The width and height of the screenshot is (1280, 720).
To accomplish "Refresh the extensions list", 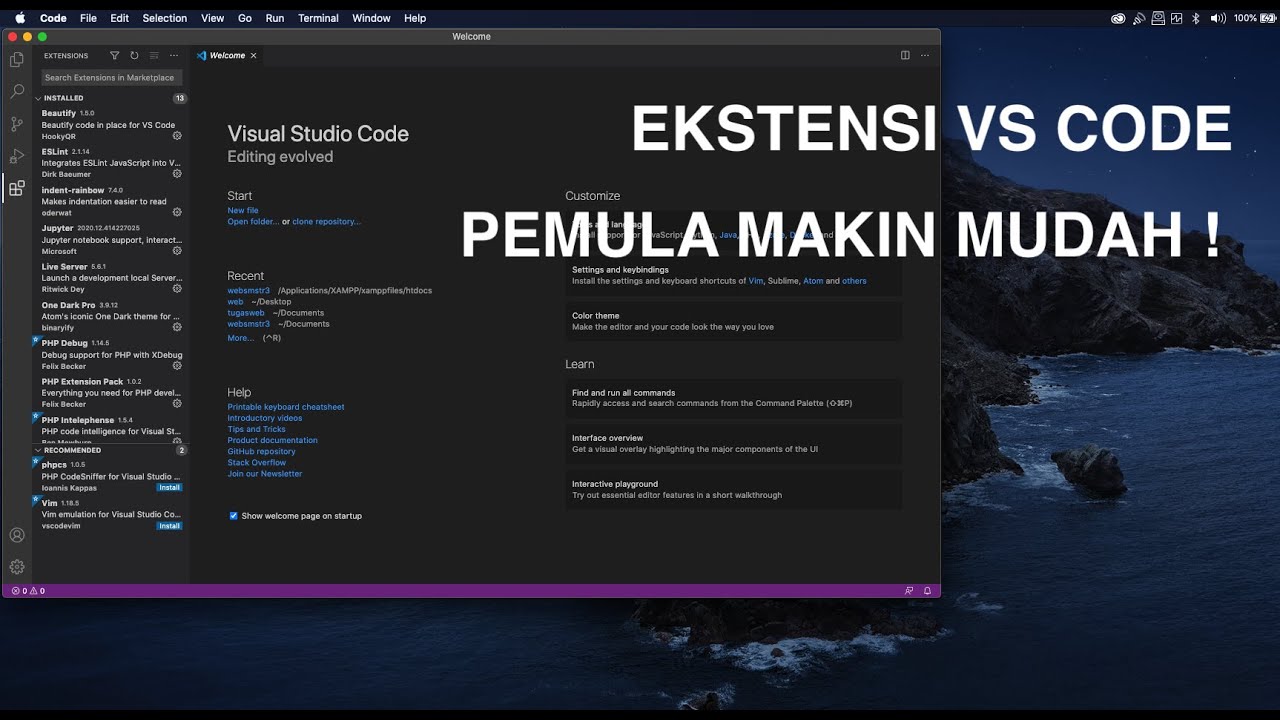I will (134, 56).
